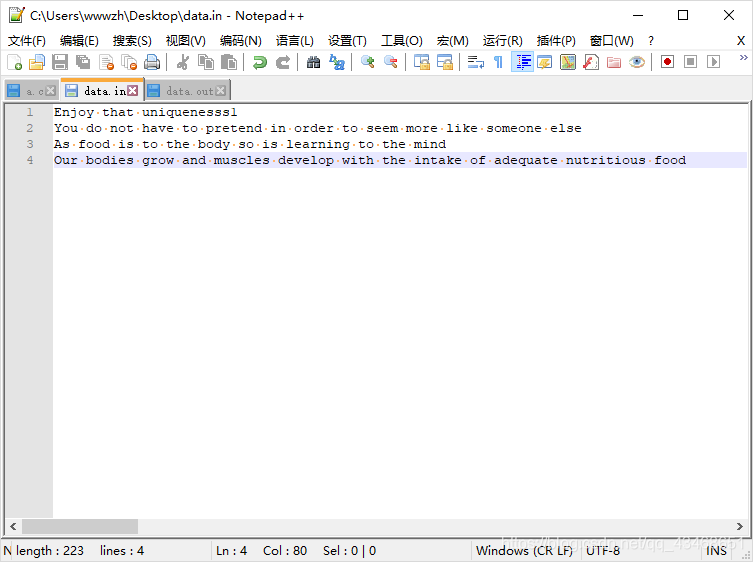Image resolution: width=753 pixels, height=562 pixels.
Task: Open the 运行(R) menu
Action: tap(502, 41)
